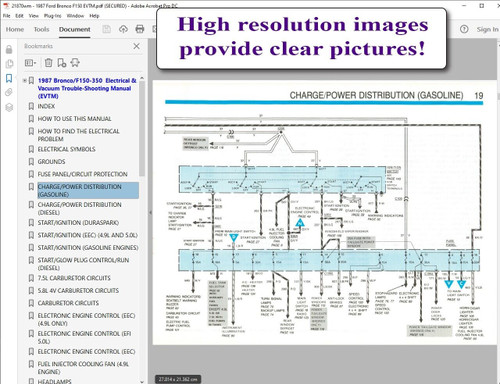Click the bookmarks panel scrollbar thumb
The width and height of the screenshot is (500, 384).
point(142,128)
